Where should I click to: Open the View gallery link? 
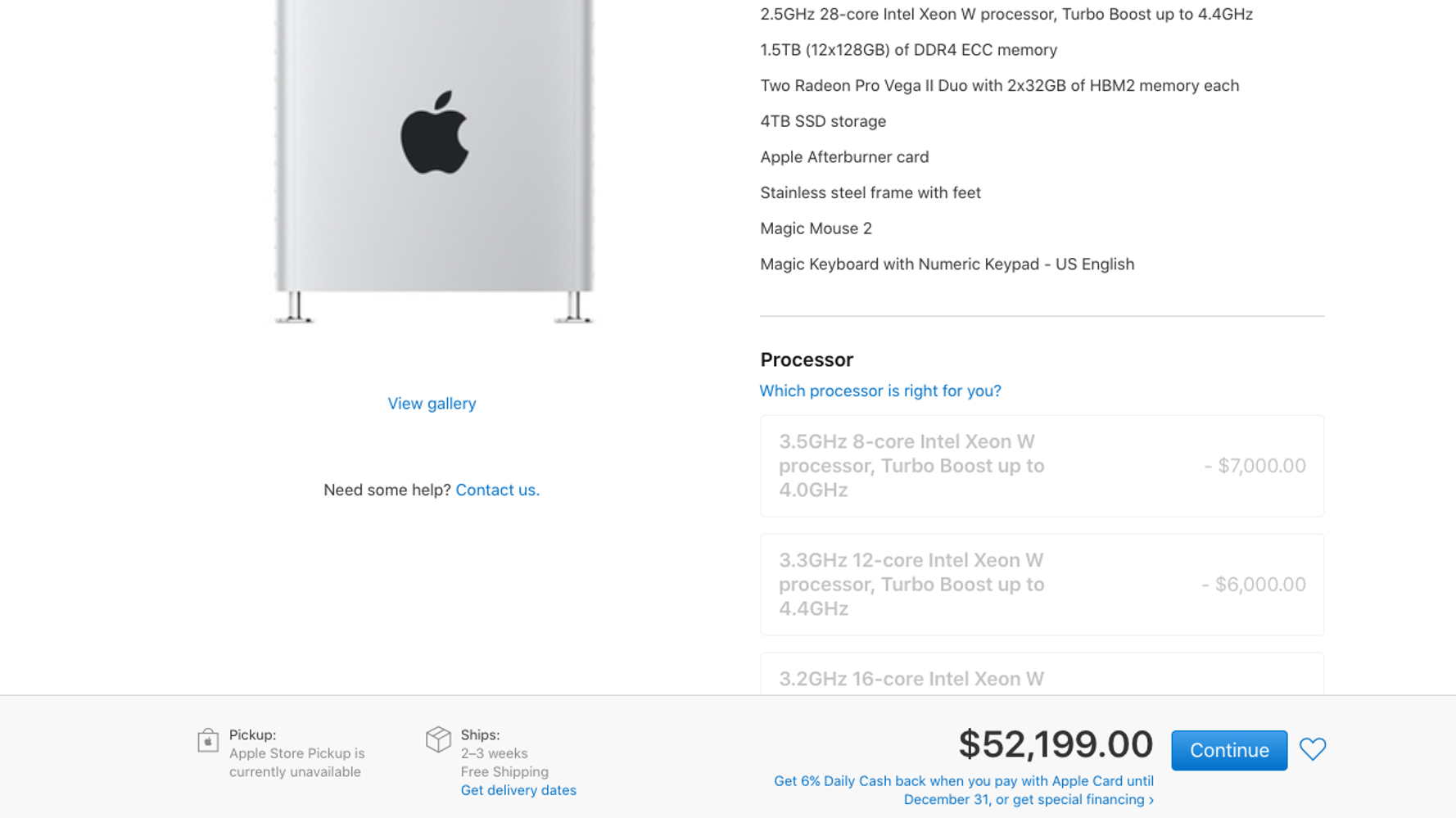[x=432, y=404]
